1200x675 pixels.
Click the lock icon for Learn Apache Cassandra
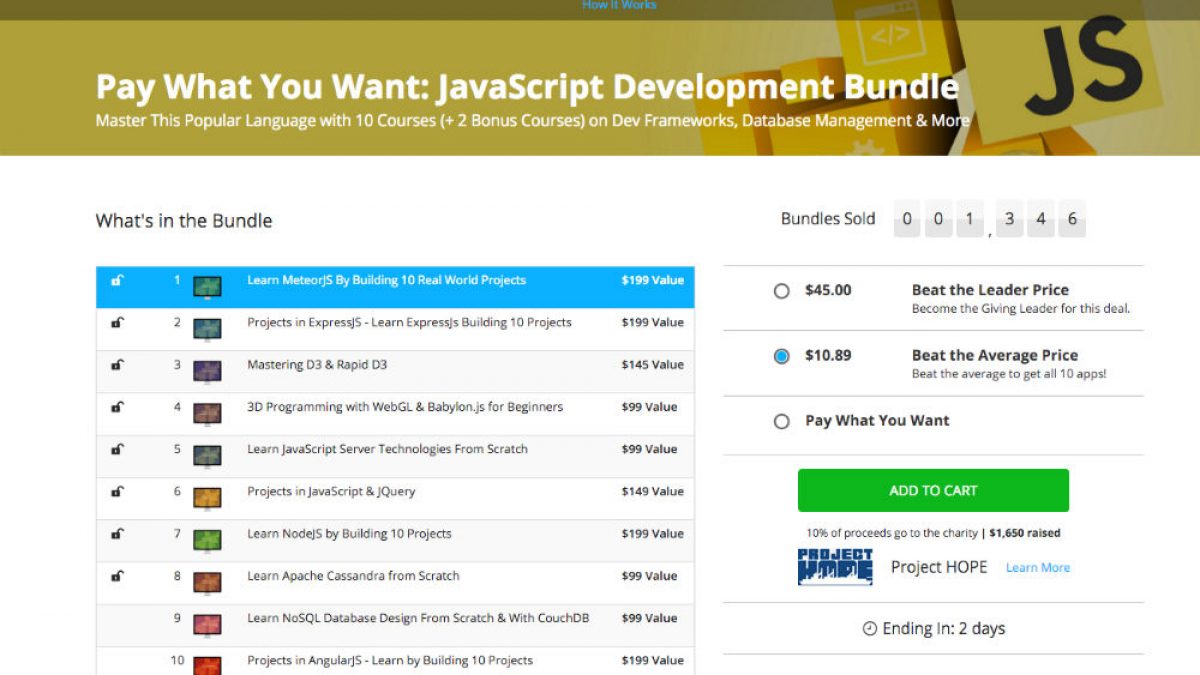(117, 576)
